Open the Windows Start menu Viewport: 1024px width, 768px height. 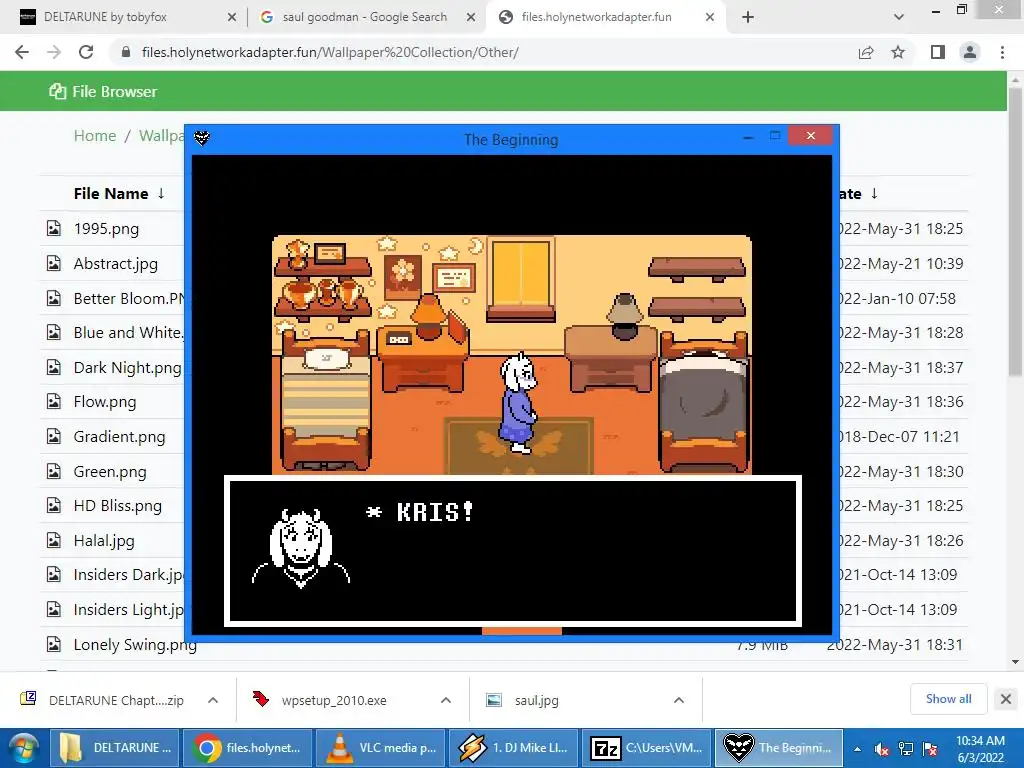(22, 748)
